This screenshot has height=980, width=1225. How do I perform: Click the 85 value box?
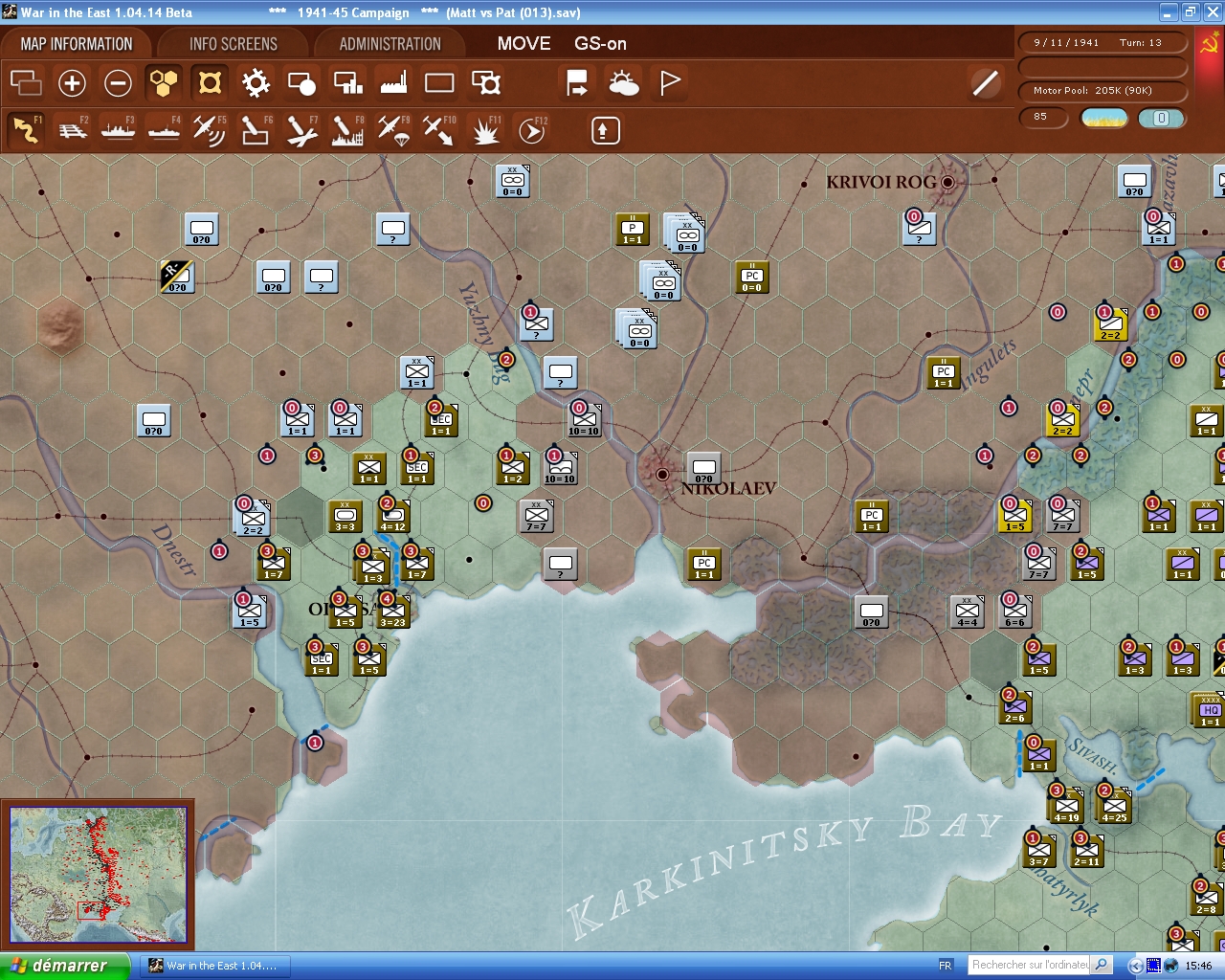tap(1045, 118)
